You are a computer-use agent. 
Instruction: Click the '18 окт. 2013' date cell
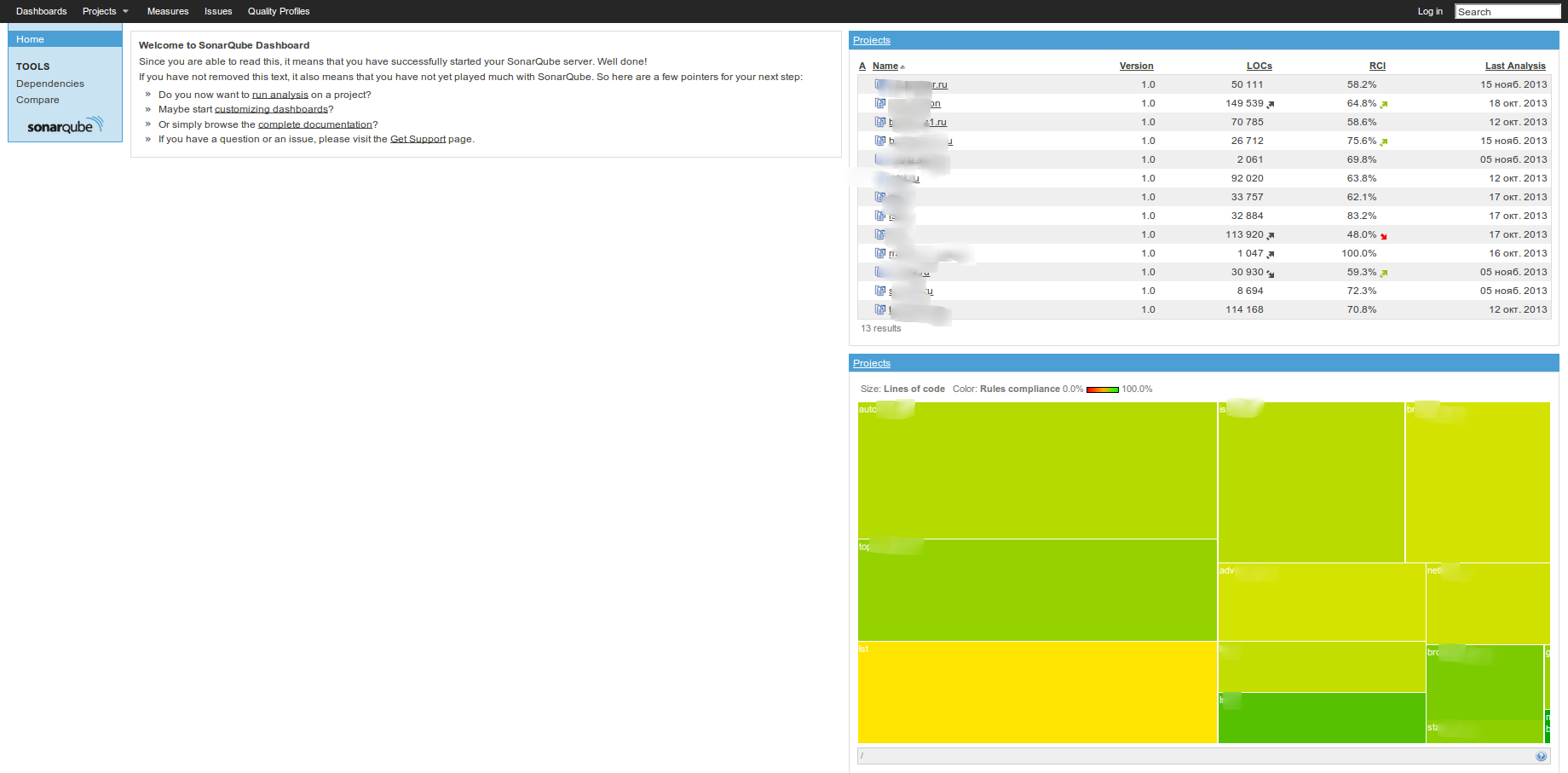click(1518, 103)
